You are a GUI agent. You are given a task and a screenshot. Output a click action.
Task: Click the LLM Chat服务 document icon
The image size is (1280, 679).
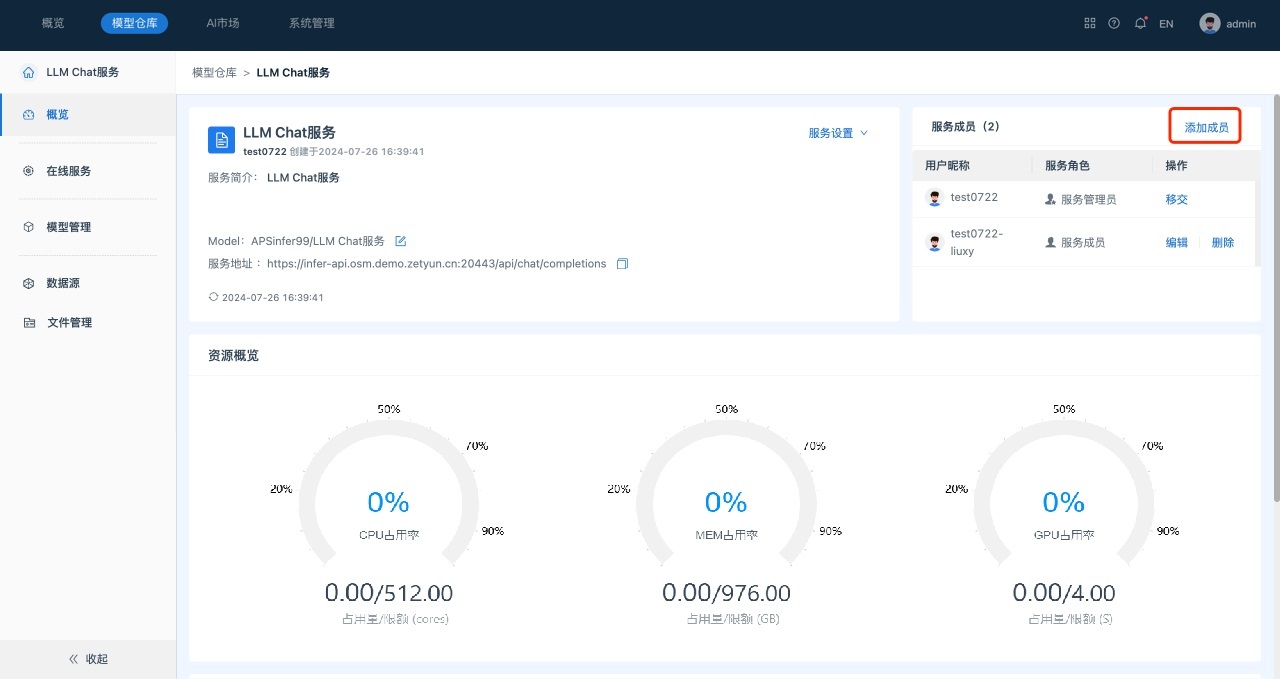point(221,140)
